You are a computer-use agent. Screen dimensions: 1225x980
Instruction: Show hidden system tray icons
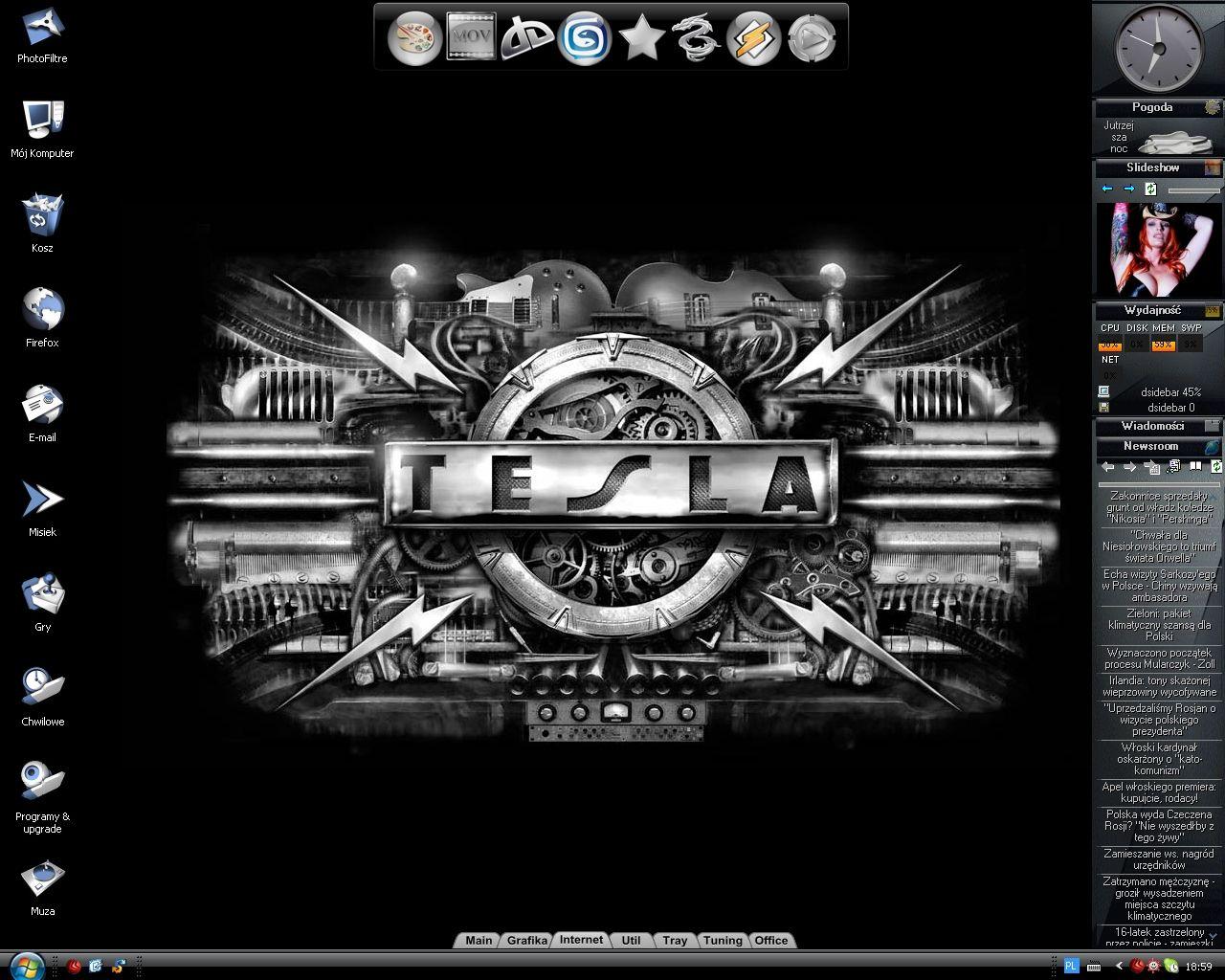[1118, 966]
